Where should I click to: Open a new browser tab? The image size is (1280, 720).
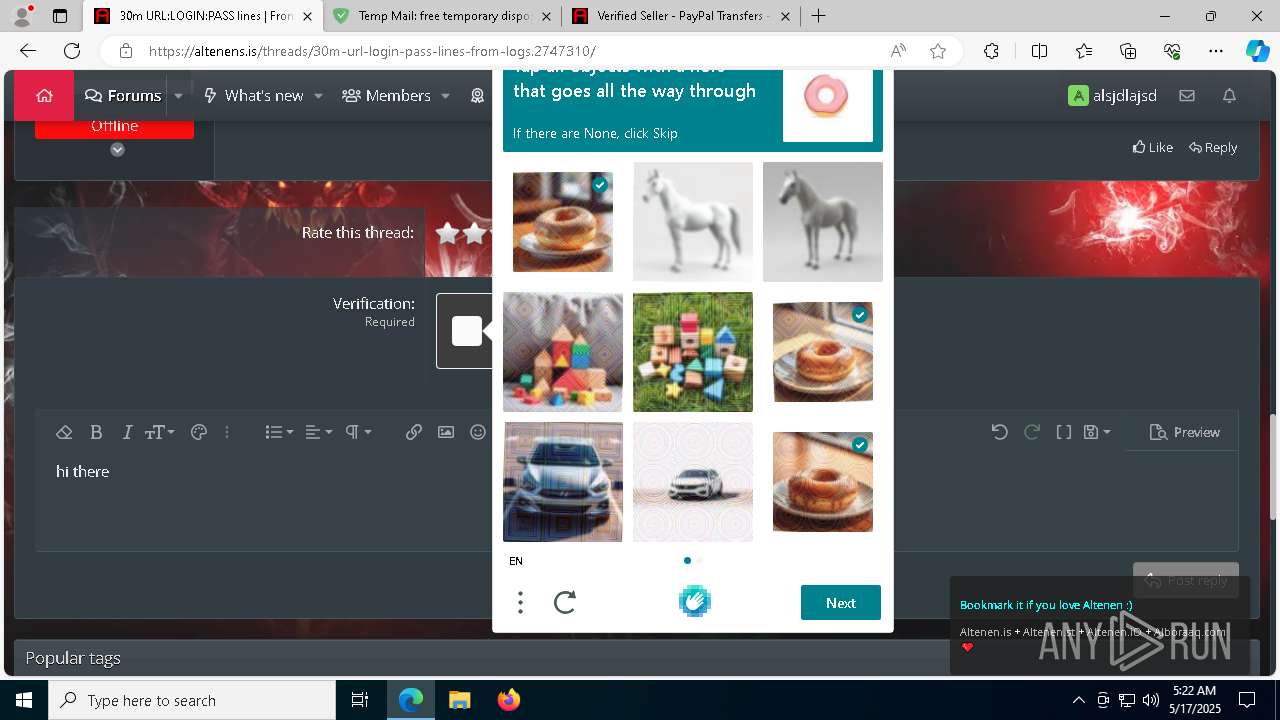[x=818, y=16]
